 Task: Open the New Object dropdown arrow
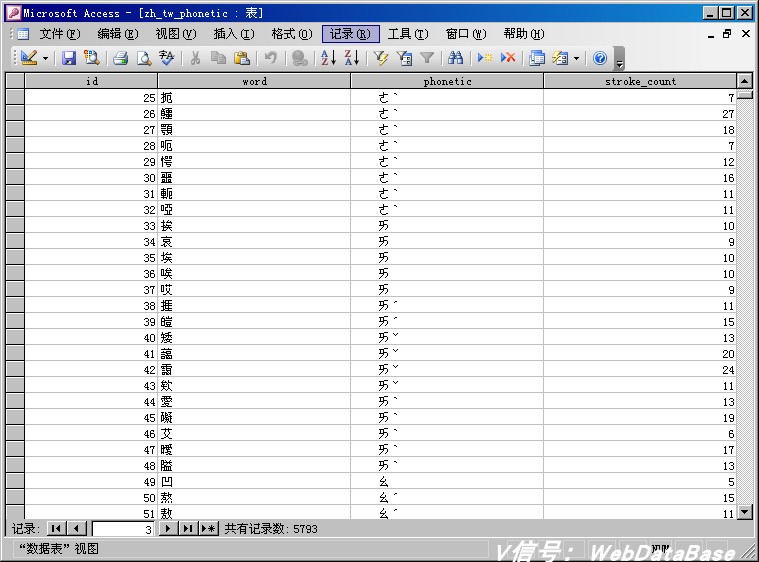click(576, 59)
